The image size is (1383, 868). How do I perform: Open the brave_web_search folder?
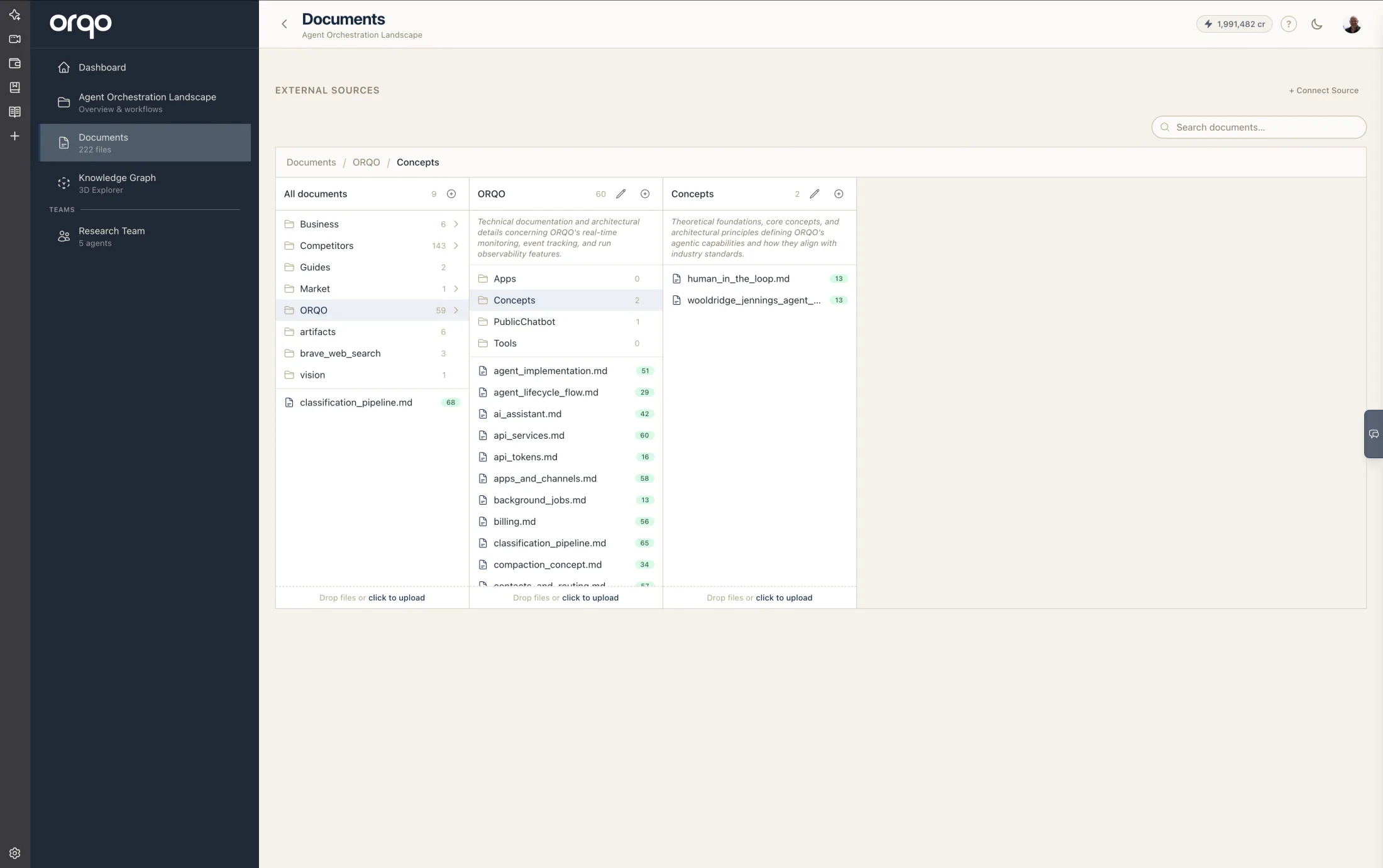(372, 353)
